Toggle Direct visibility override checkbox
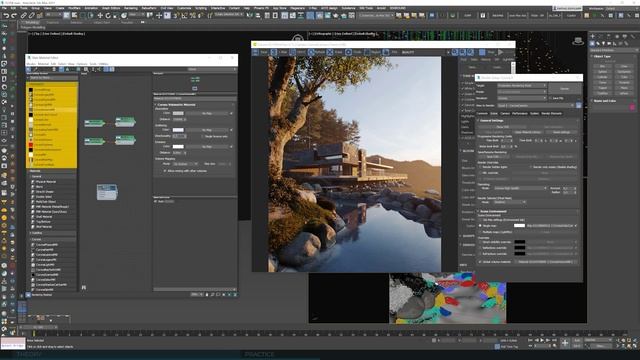640x360 pixels. [x=480, y=242]
